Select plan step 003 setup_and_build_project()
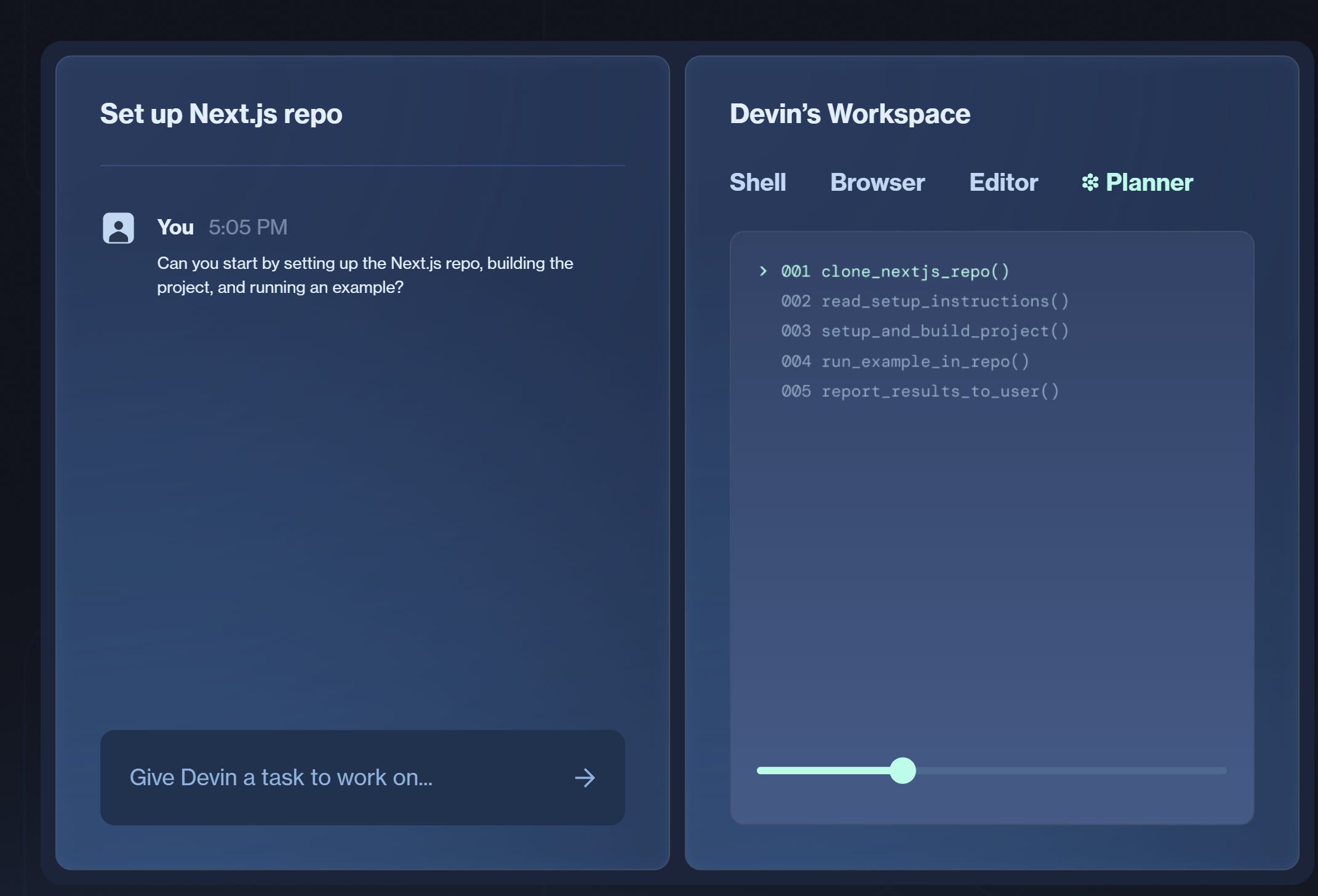This screenshot has height=896, width=1318. 925,331
